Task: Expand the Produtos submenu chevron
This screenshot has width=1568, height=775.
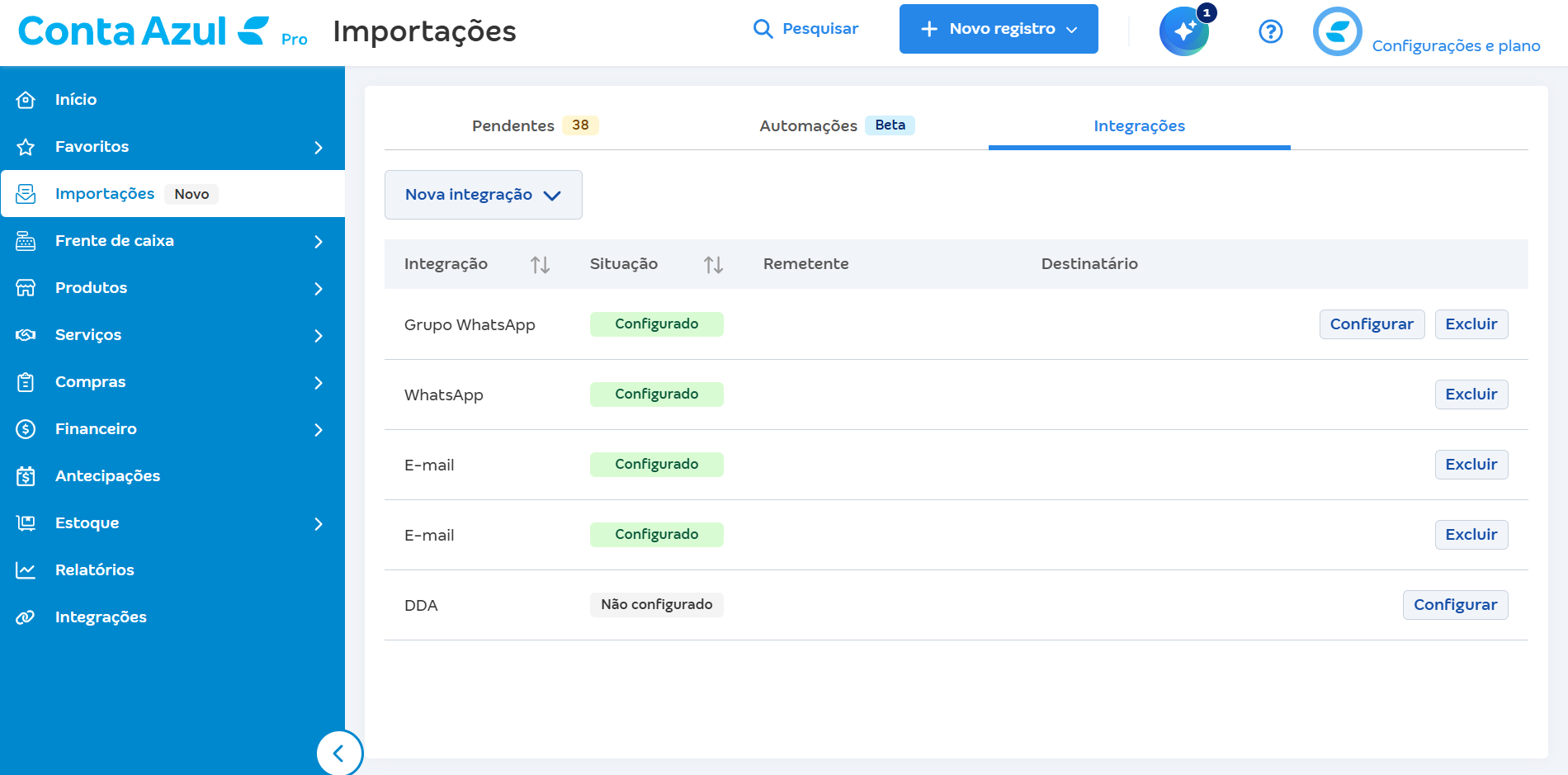Action: pyautogui.click(x=319, y=289)
